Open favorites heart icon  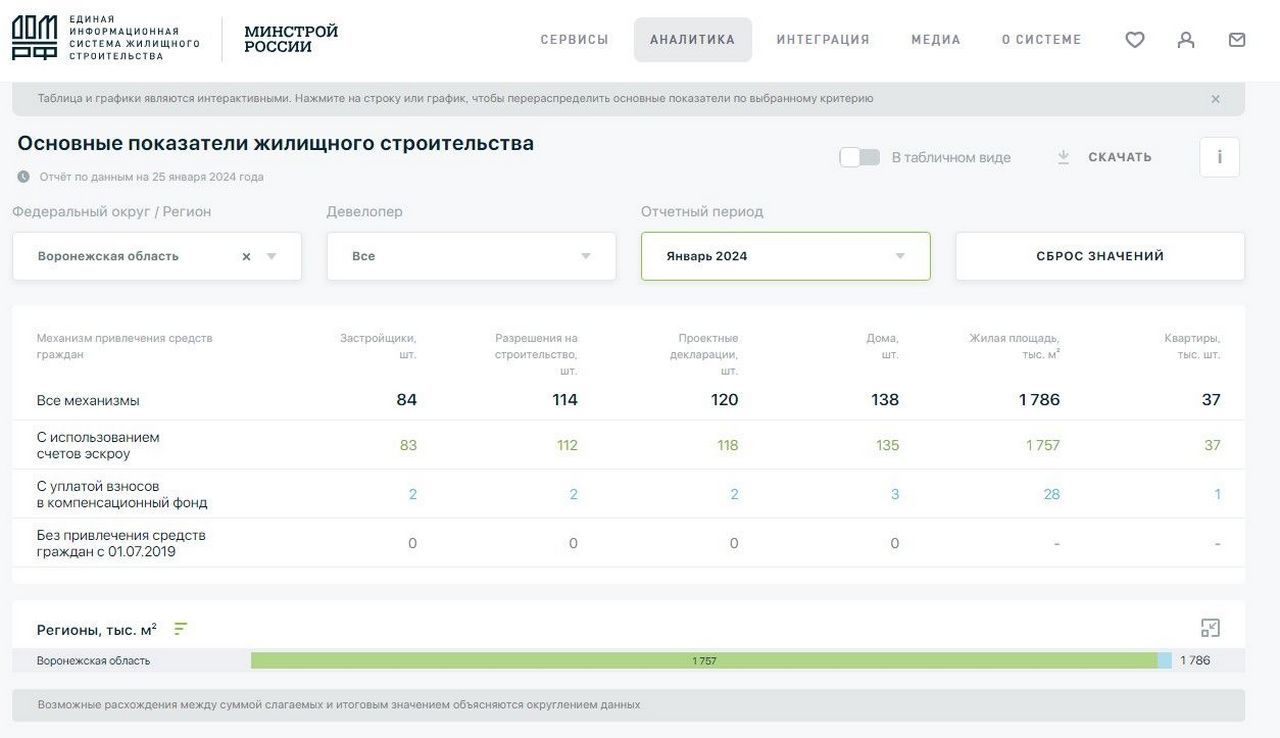pyautogui.click(x=1135, y=40)
